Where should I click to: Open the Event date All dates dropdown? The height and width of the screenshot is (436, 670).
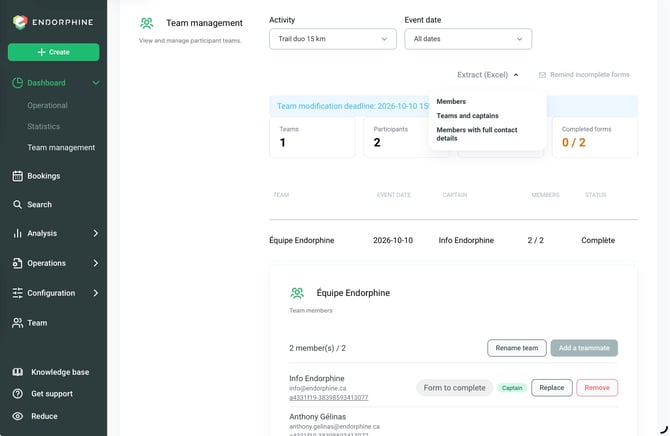(x=468, y=39)
